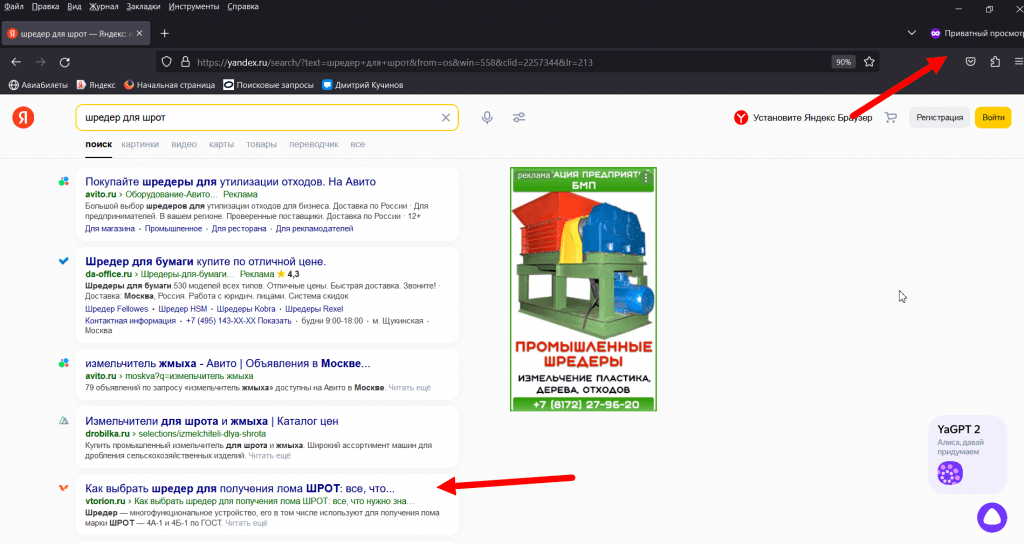The height and width of the screenshot is (544, 1024).
Task: Open the Закладки menu
Action: pos(144,7)
